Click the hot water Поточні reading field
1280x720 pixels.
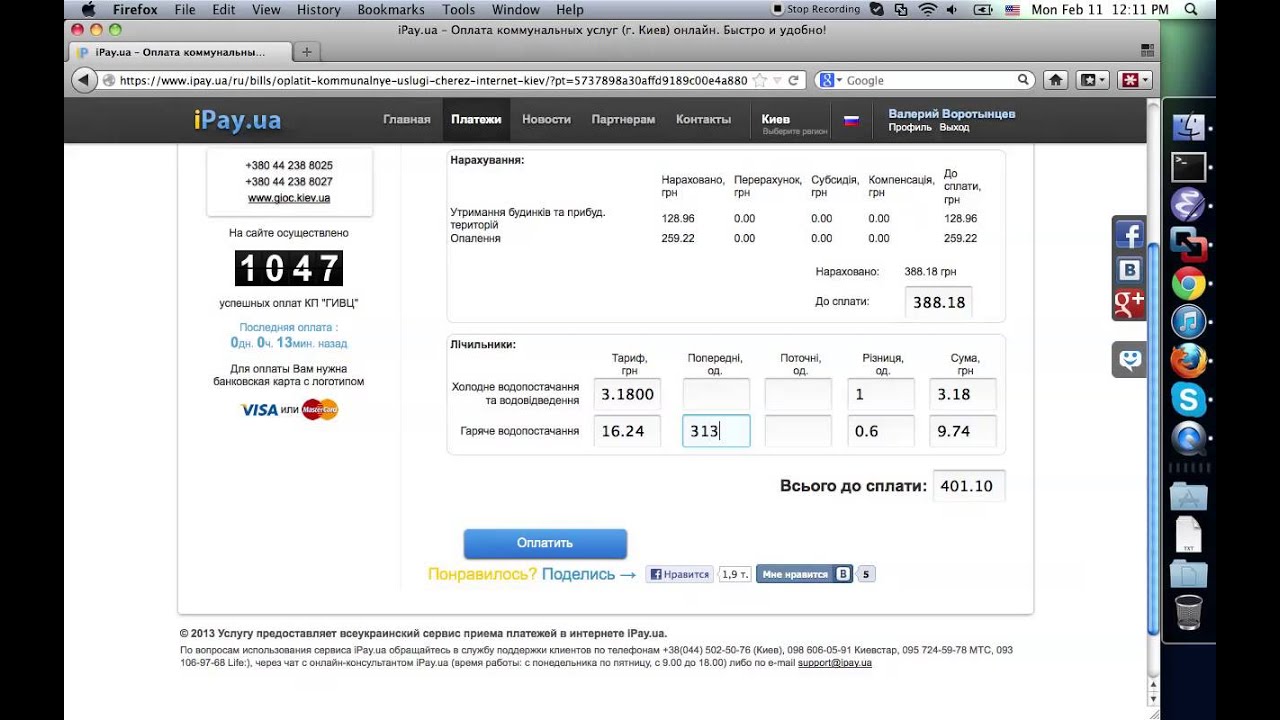click(x=798, y=431)
